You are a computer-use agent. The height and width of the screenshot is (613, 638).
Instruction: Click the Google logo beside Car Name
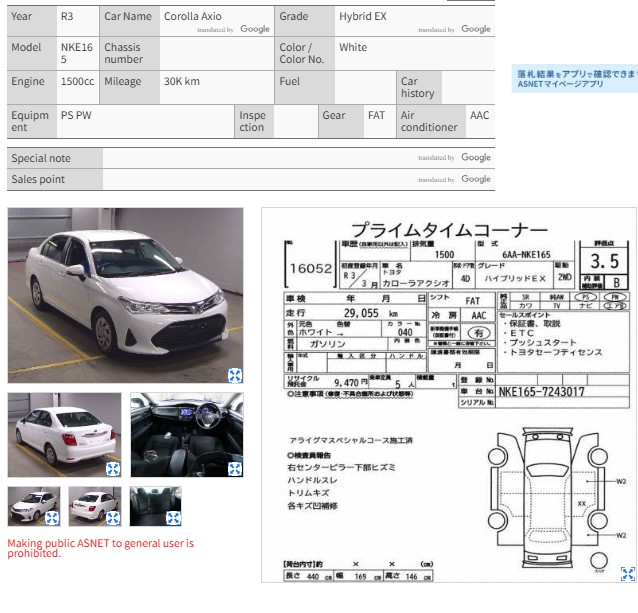(255, 29)
